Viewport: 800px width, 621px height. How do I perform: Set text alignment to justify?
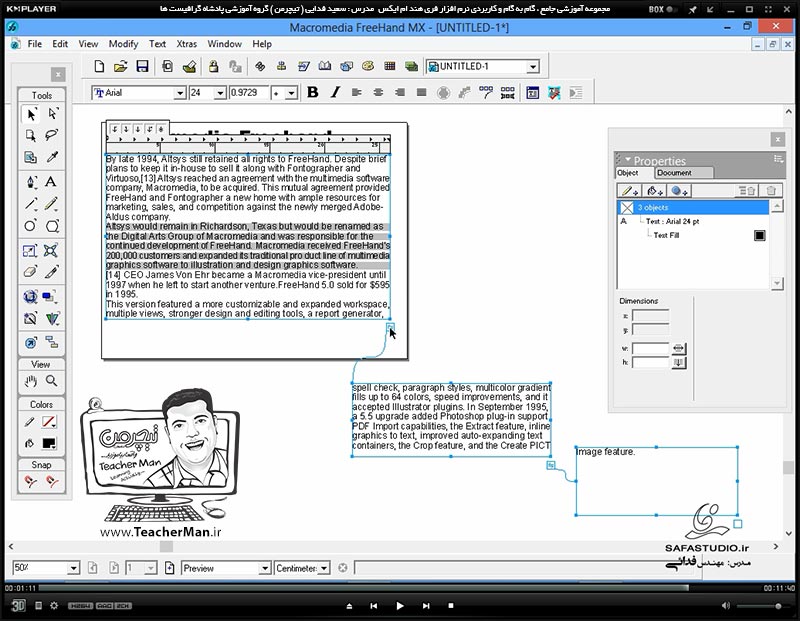pos(421,92)
